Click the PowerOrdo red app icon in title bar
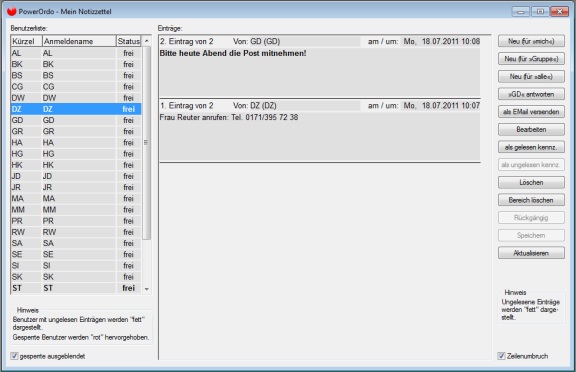Image resolution: width=576 pixels, height=372 pixels. [12, 11]
